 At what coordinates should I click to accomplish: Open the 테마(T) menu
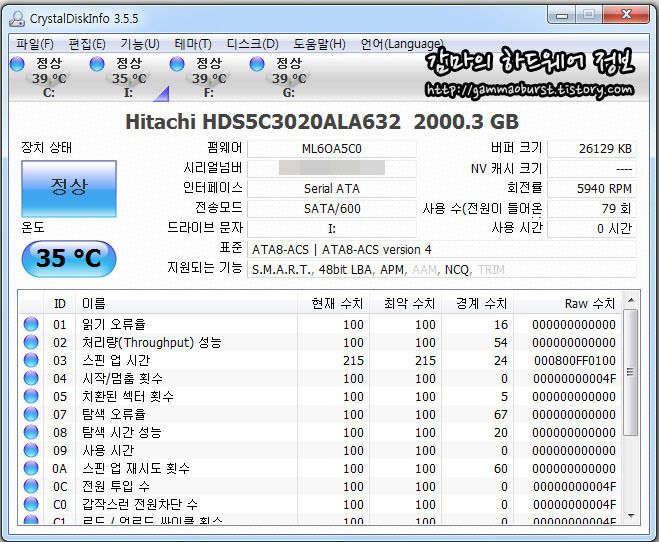point(192,44)
